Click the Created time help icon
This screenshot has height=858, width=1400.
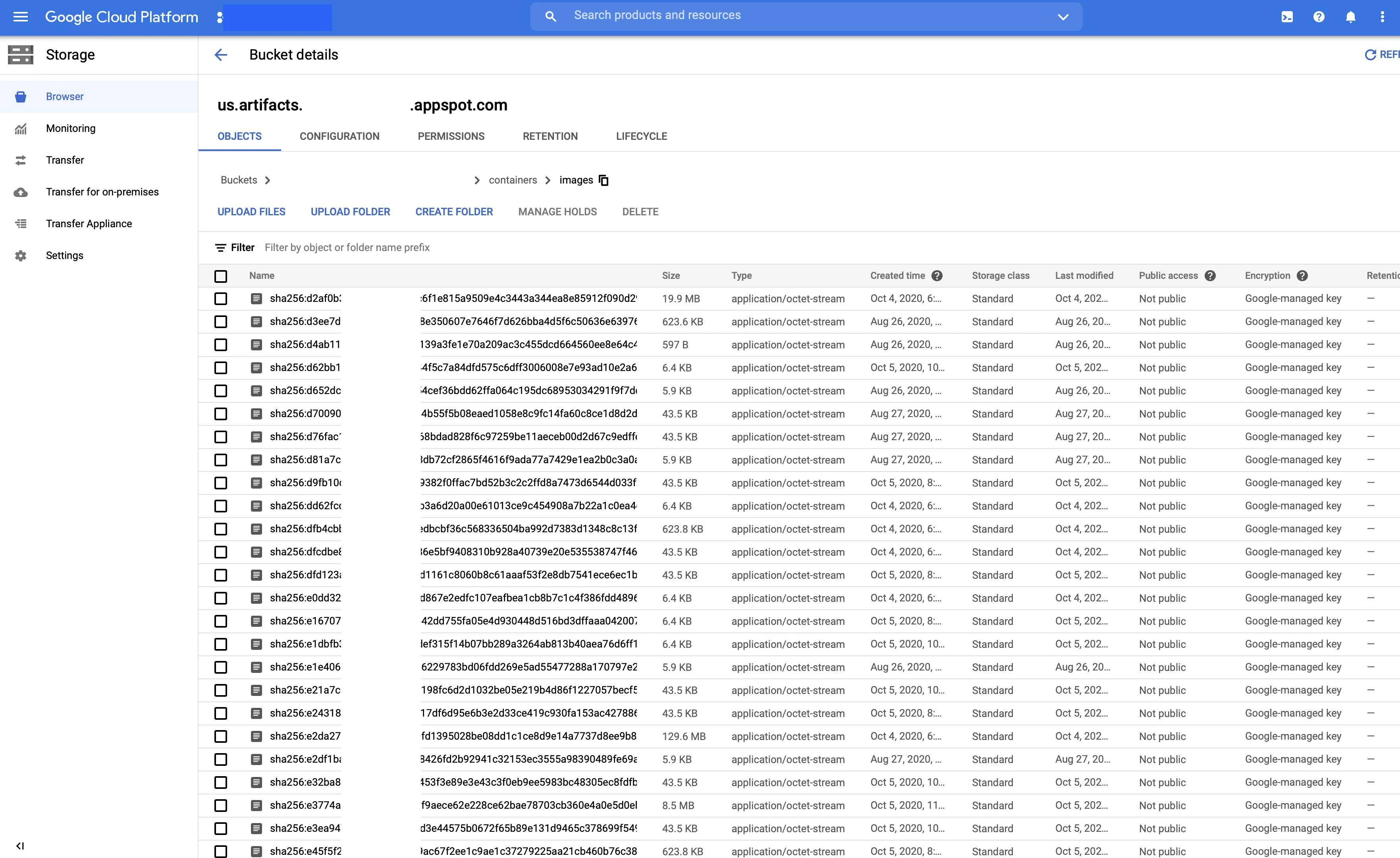937,276
